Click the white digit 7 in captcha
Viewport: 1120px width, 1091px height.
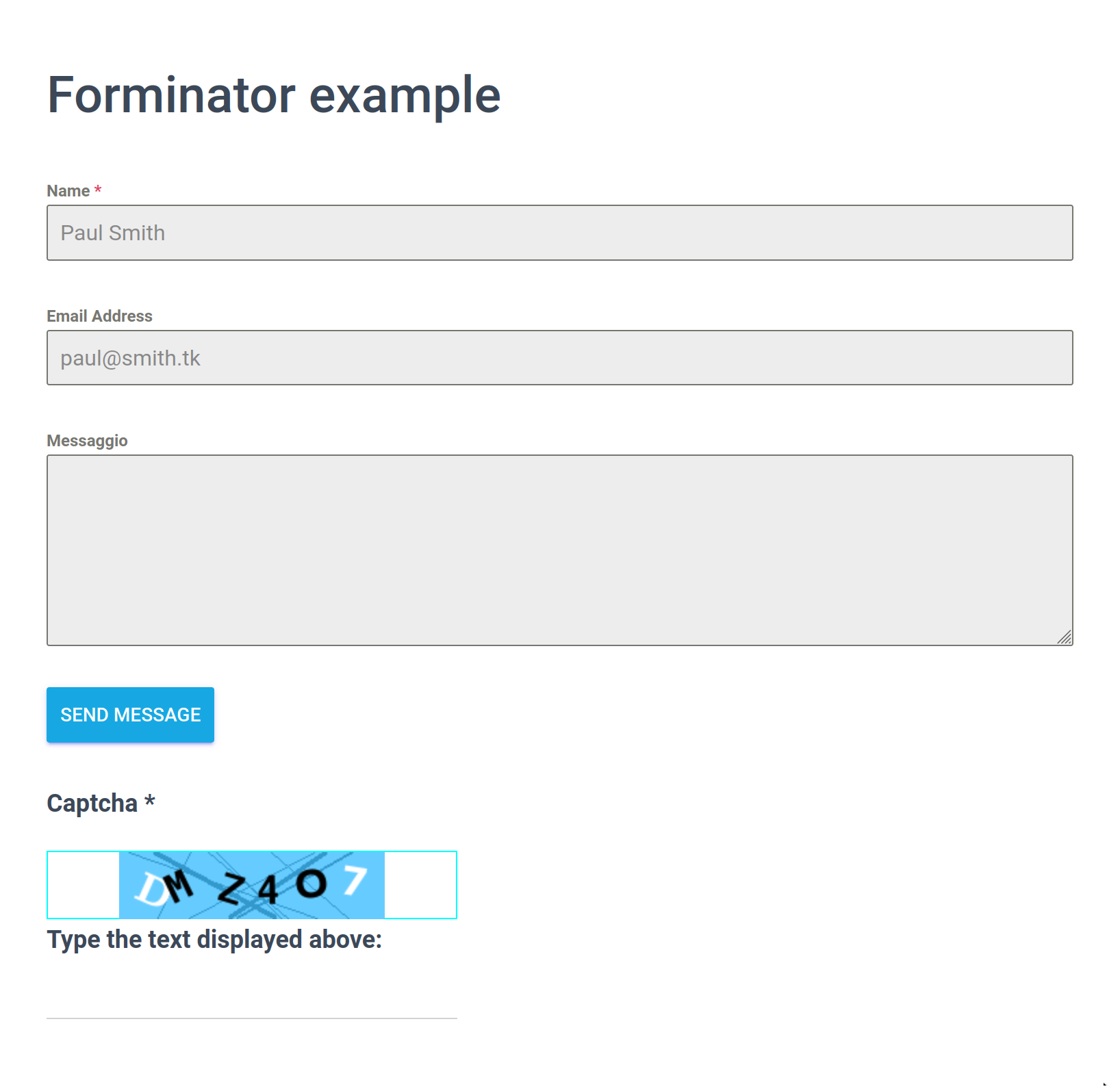(355, 880)
